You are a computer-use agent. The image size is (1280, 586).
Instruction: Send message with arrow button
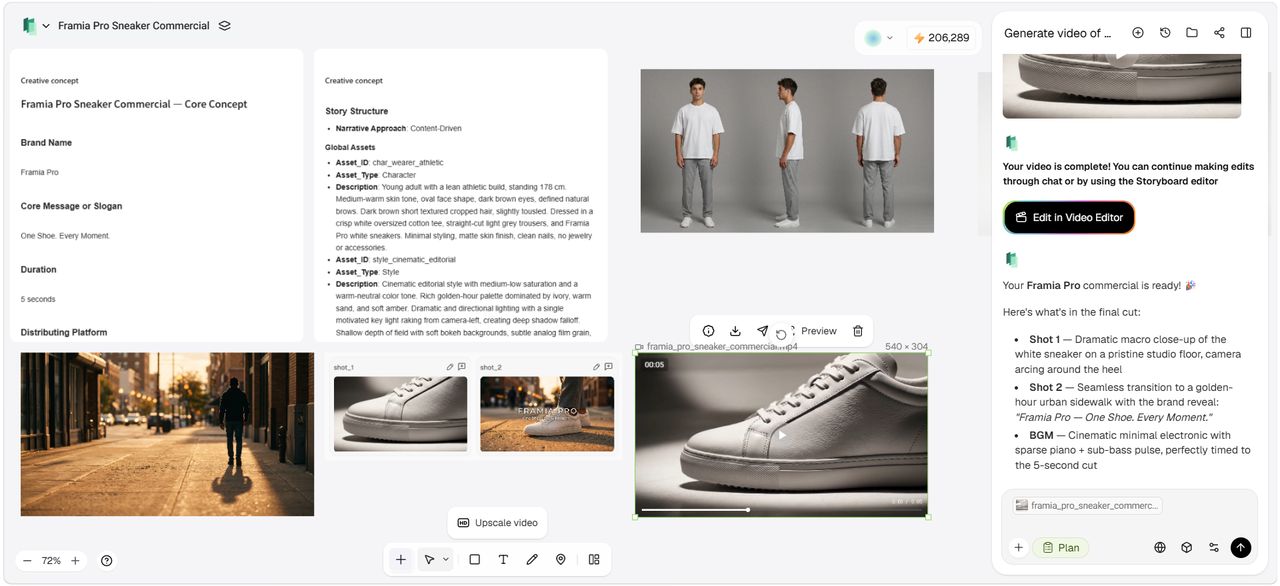[1241, 547]
